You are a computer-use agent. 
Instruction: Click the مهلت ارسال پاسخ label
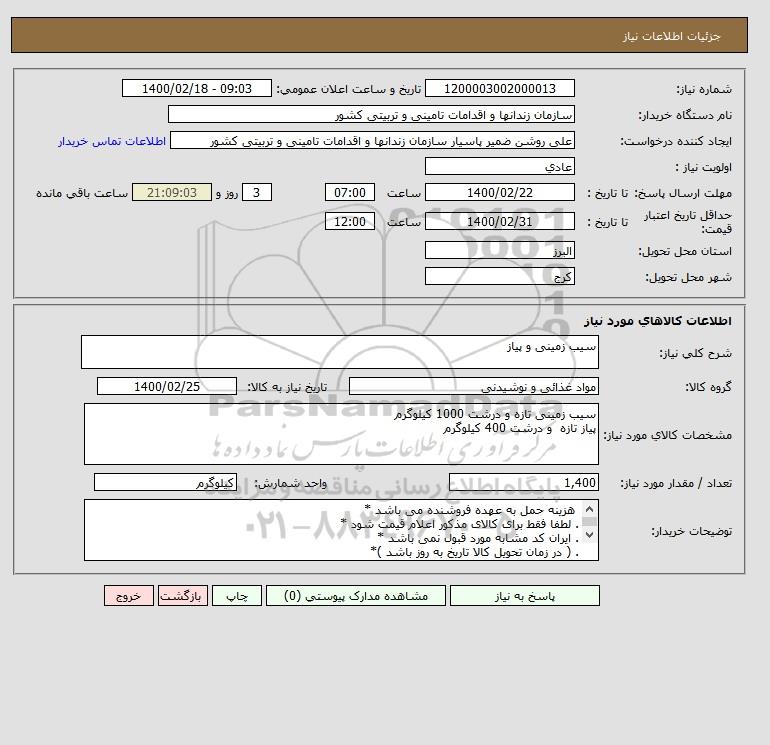(x=683, y=193)
